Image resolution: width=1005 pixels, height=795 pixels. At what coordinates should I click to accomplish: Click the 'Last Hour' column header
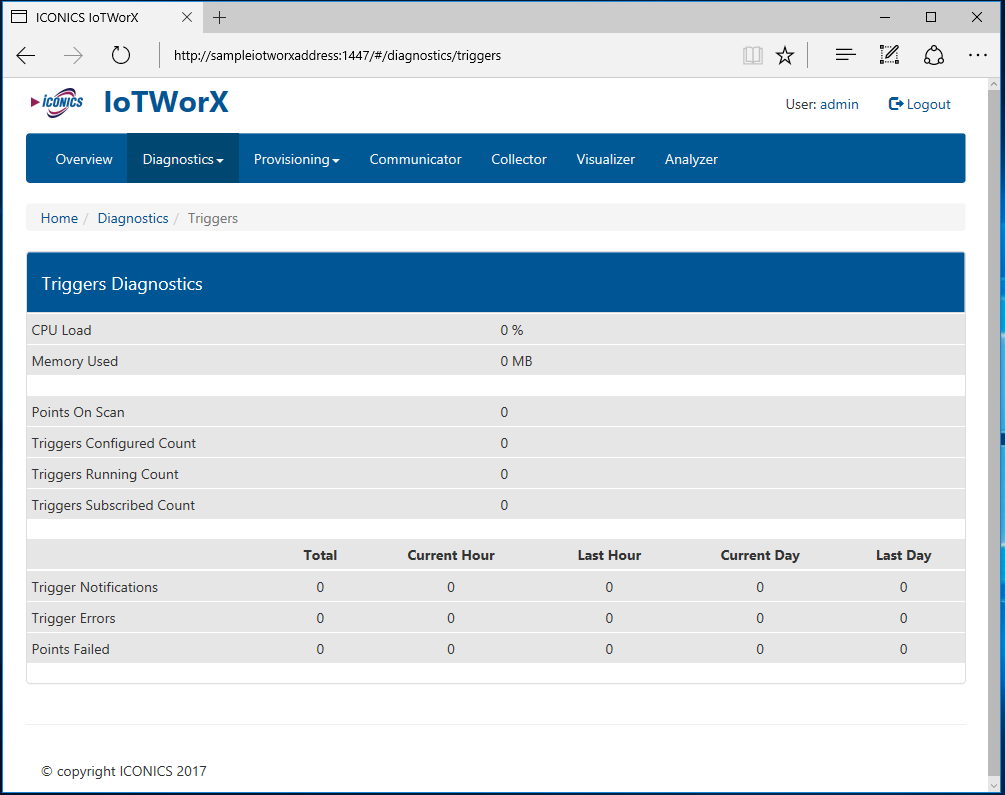[x=609, y=555]
